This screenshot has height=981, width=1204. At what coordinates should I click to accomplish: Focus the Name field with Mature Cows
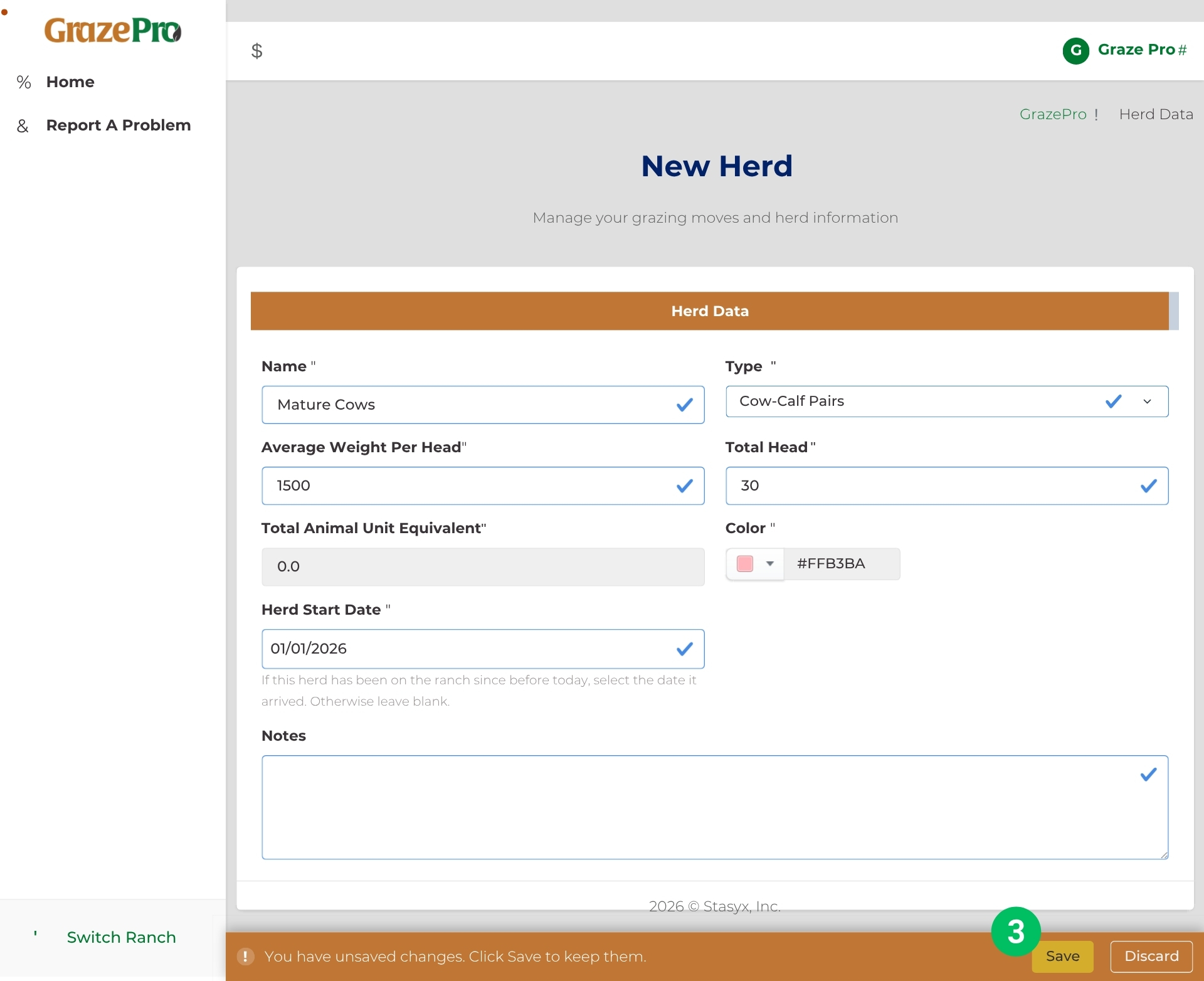click(483, 405)
